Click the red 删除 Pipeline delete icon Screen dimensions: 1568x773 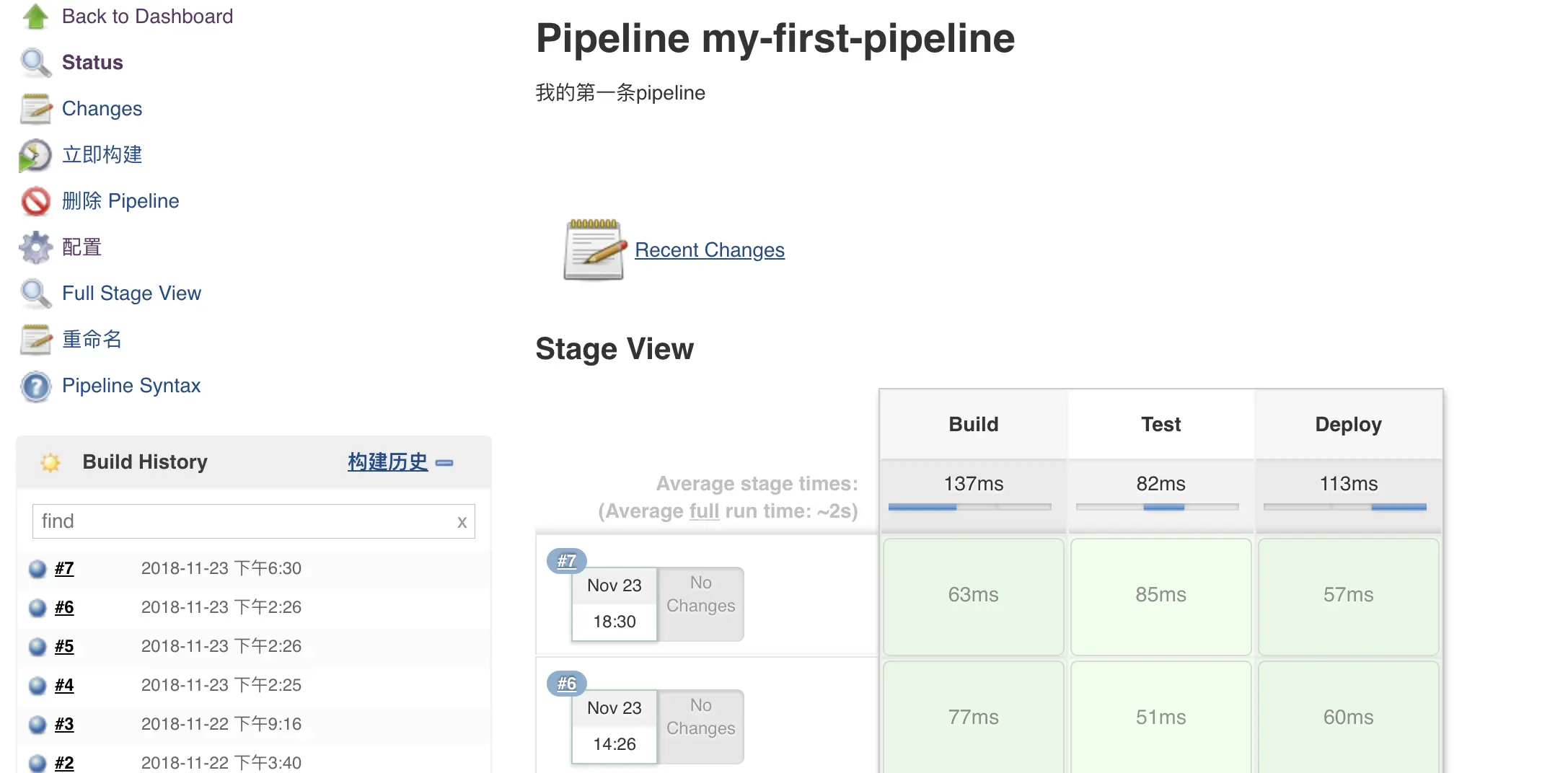coord(35,201)
